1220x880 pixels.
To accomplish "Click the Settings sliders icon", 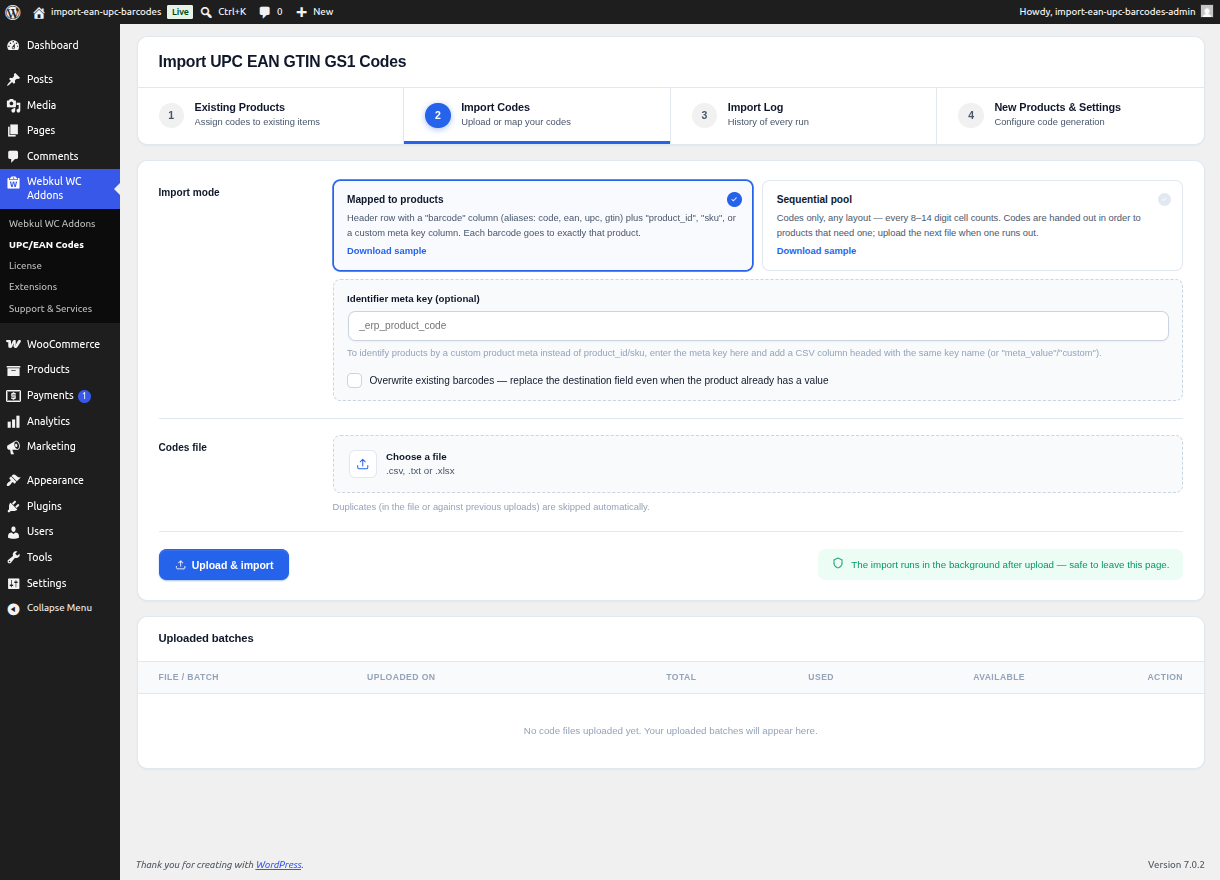I will [13, 583].
